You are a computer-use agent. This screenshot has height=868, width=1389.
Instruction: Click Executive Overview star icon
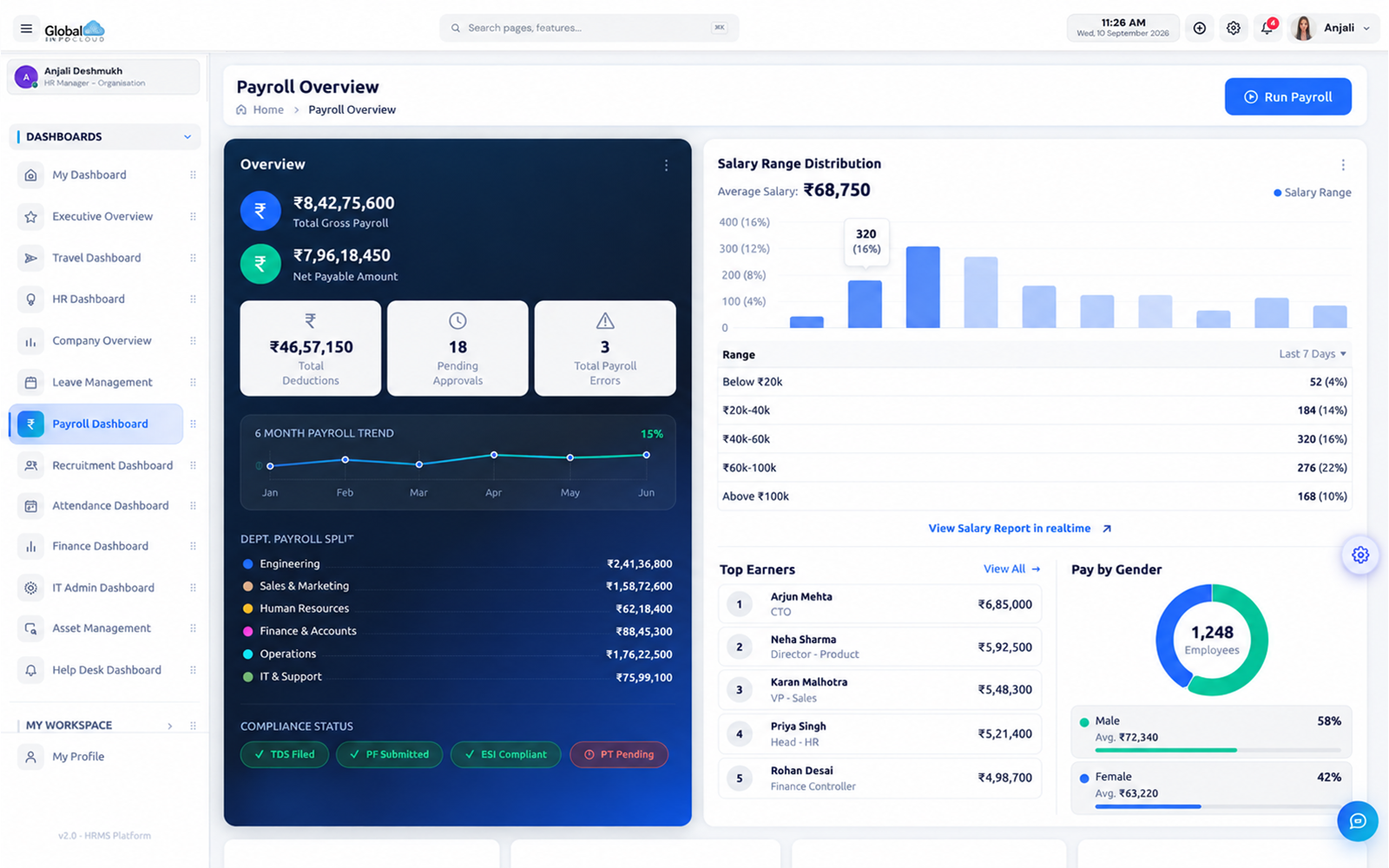[31, 217]
